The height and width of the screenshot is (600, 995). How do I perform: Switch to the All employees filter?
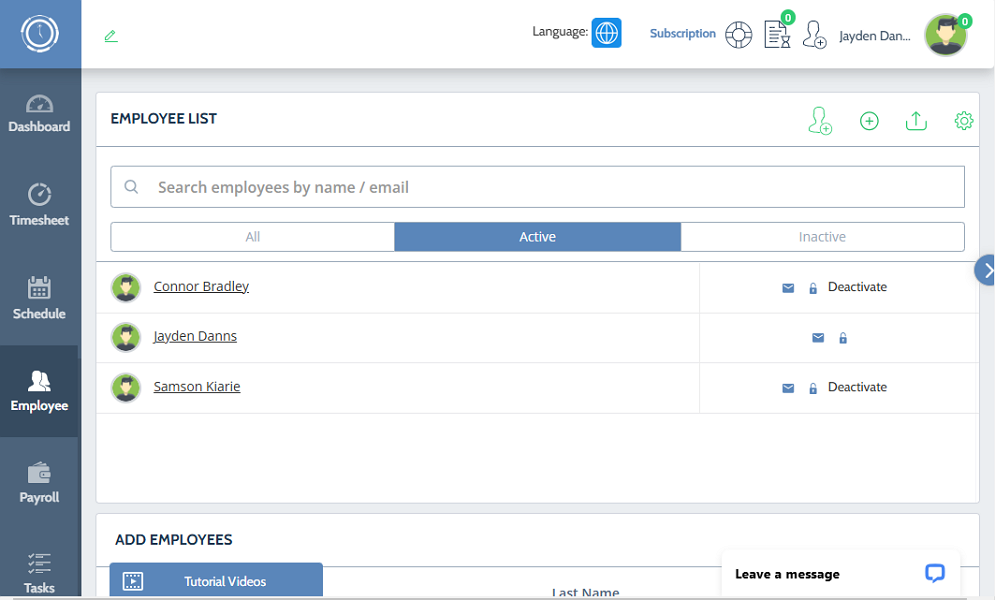[x=253, y=237]
